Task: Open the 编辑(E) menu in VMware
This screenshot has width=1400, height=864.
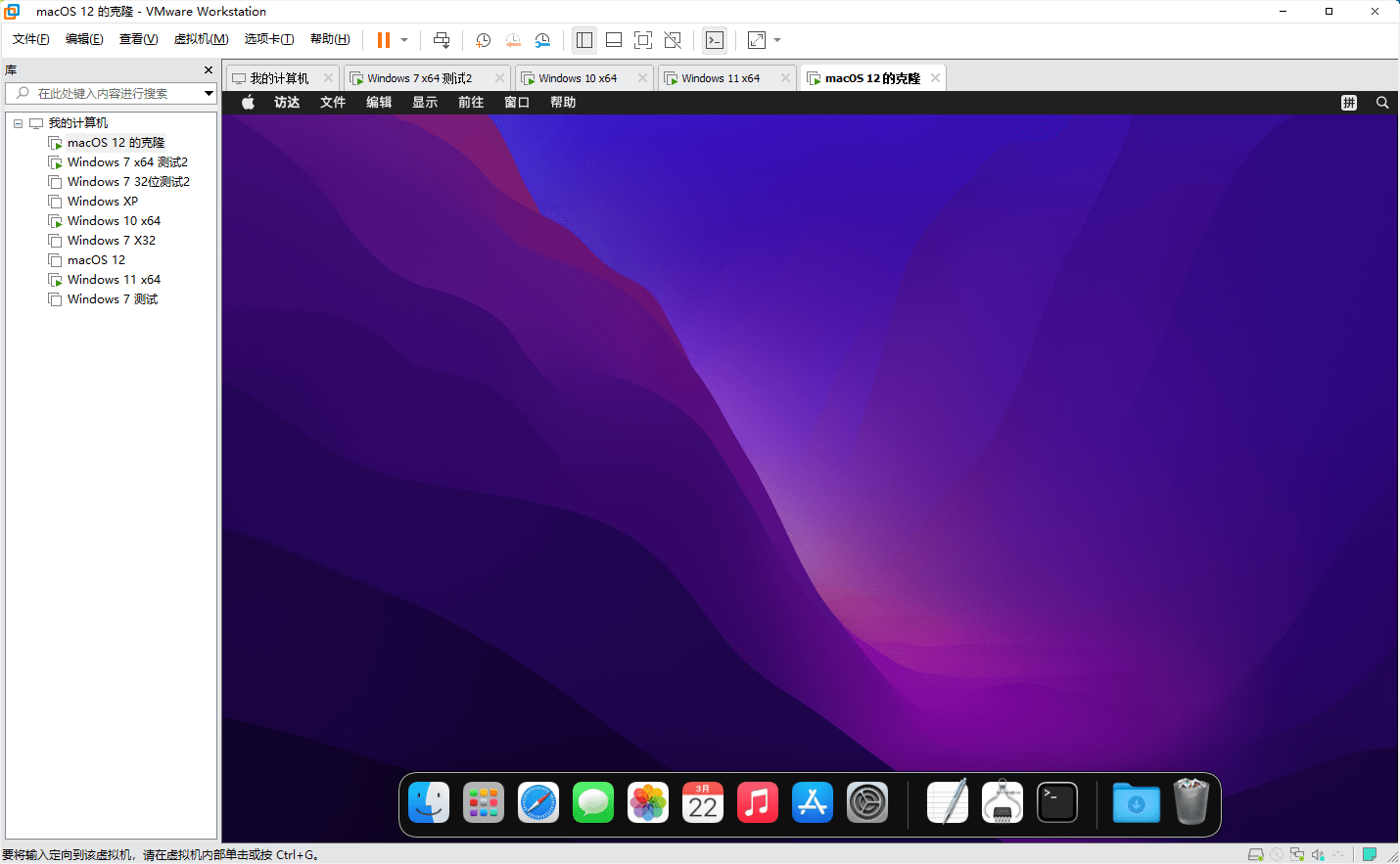Action: pyautogui.click(x=84, y=39)
